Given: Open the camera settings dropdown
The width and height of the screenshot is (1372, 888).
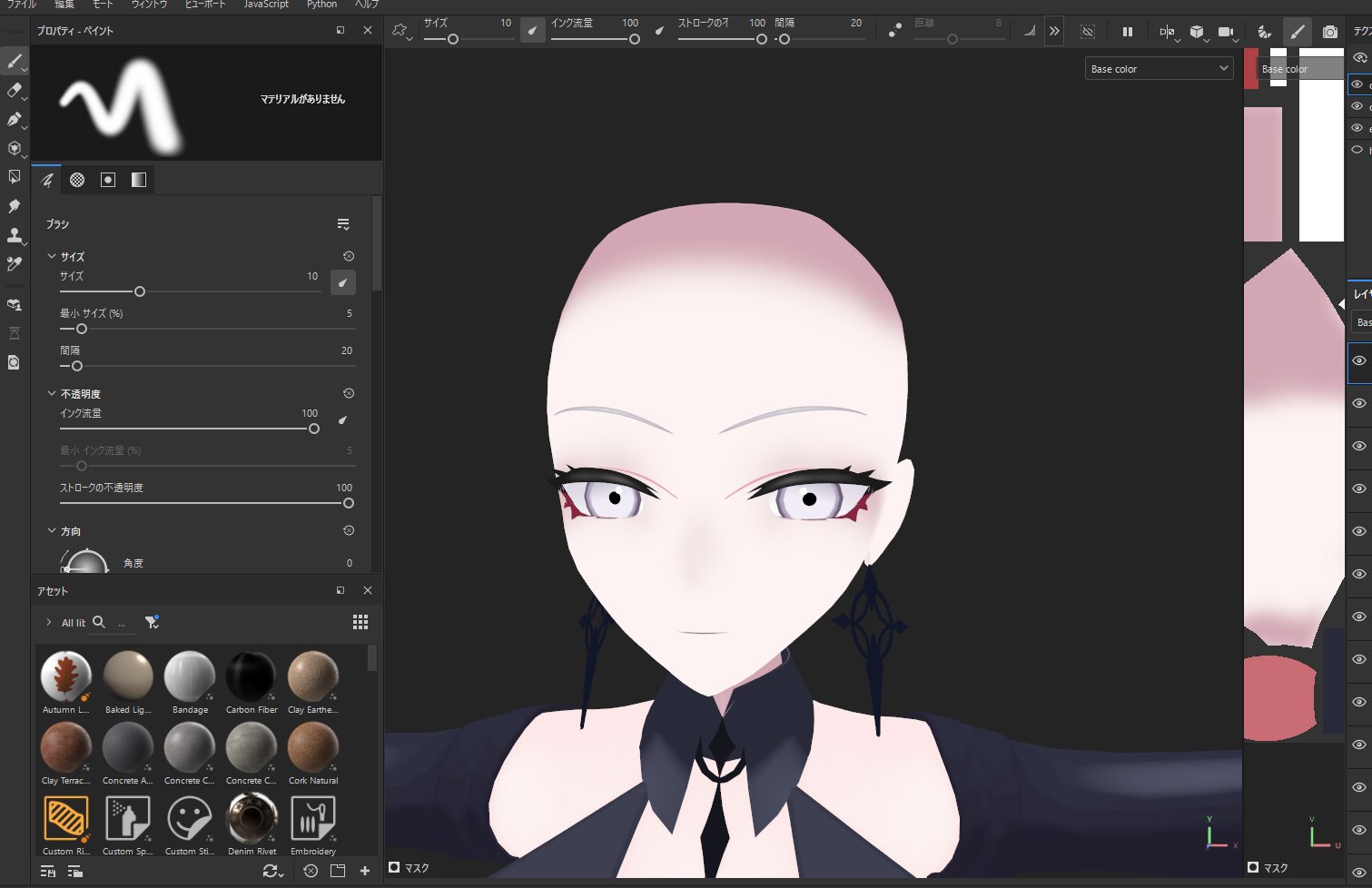Looking at the screenshot, I should (1228, 33).
